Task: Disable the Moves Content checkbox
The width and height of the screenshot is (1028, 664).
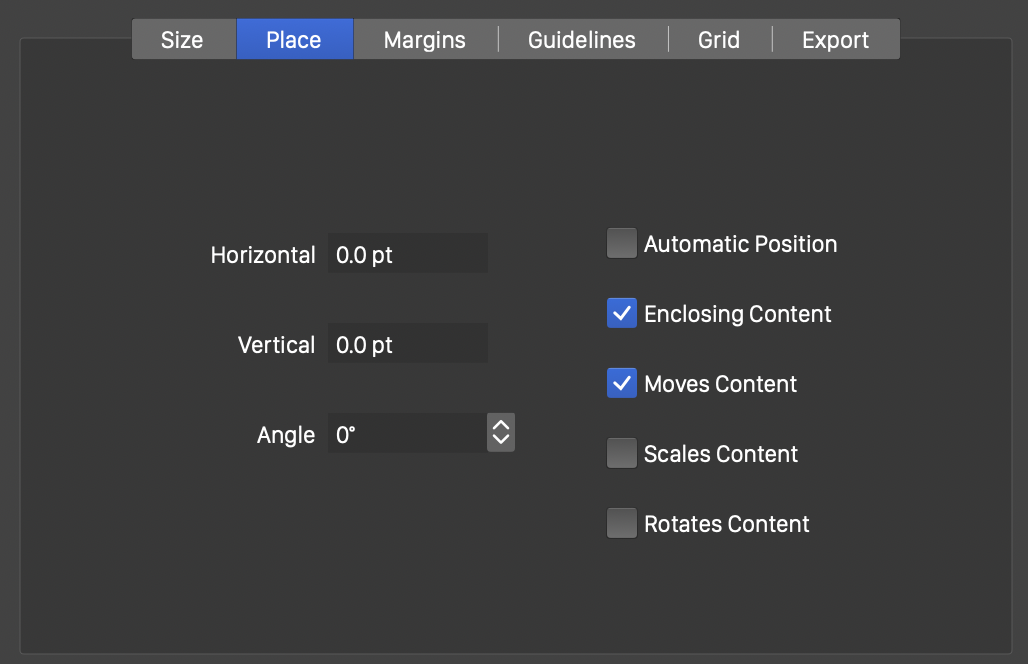Action: point(622,383)
